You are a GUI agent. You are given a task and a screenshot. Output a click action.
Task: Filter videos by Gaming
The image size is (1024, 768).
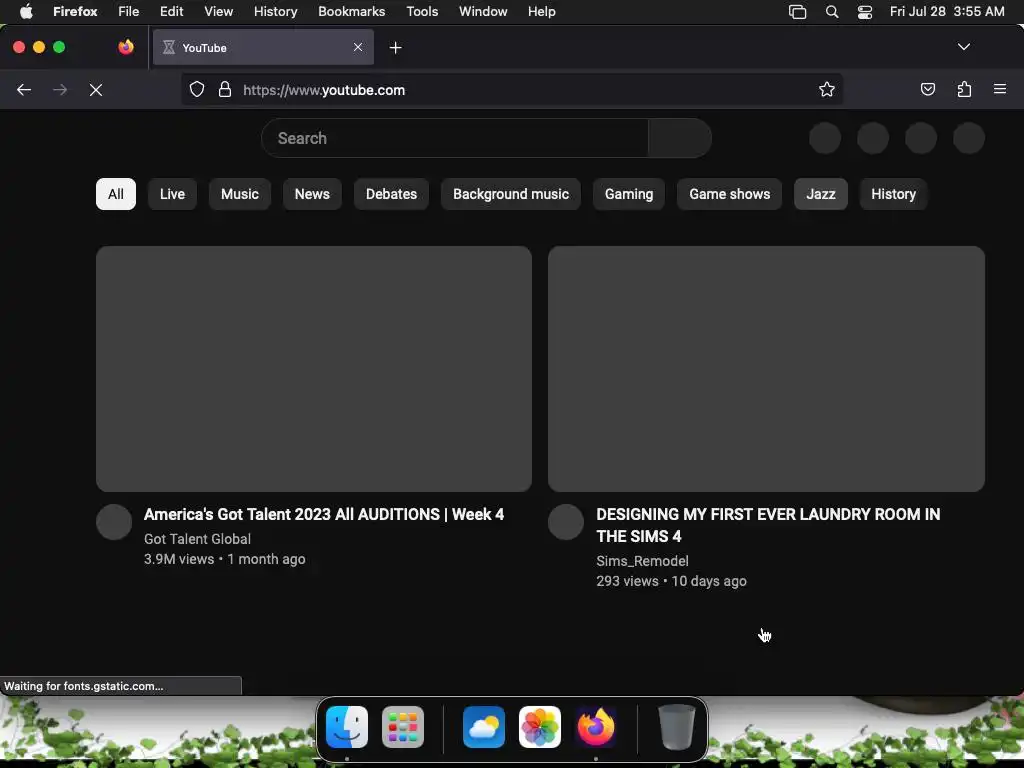(629, 194)
